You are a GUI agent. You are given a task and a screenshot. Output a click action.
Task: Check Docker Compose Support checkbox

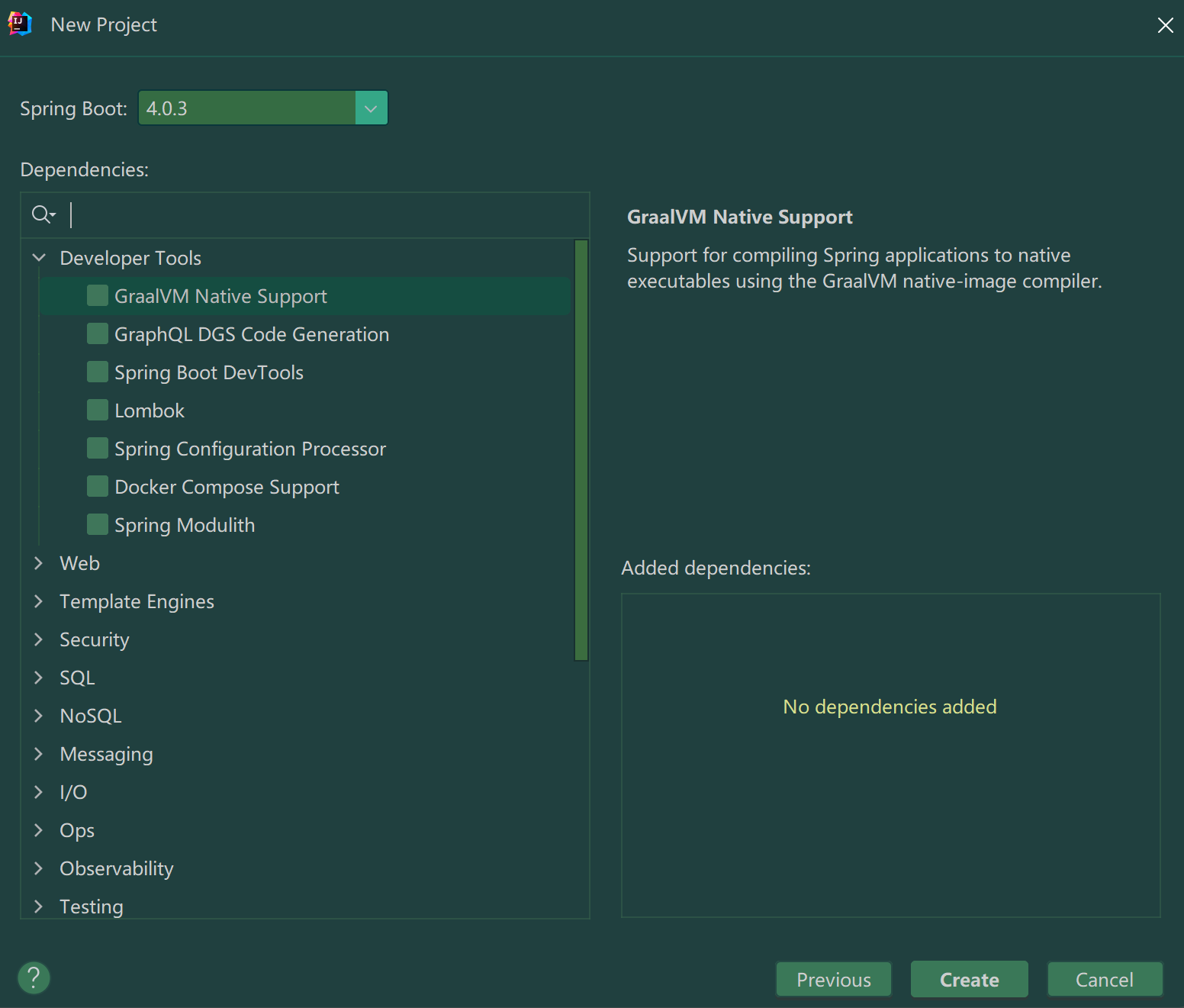tap(98, 487)
